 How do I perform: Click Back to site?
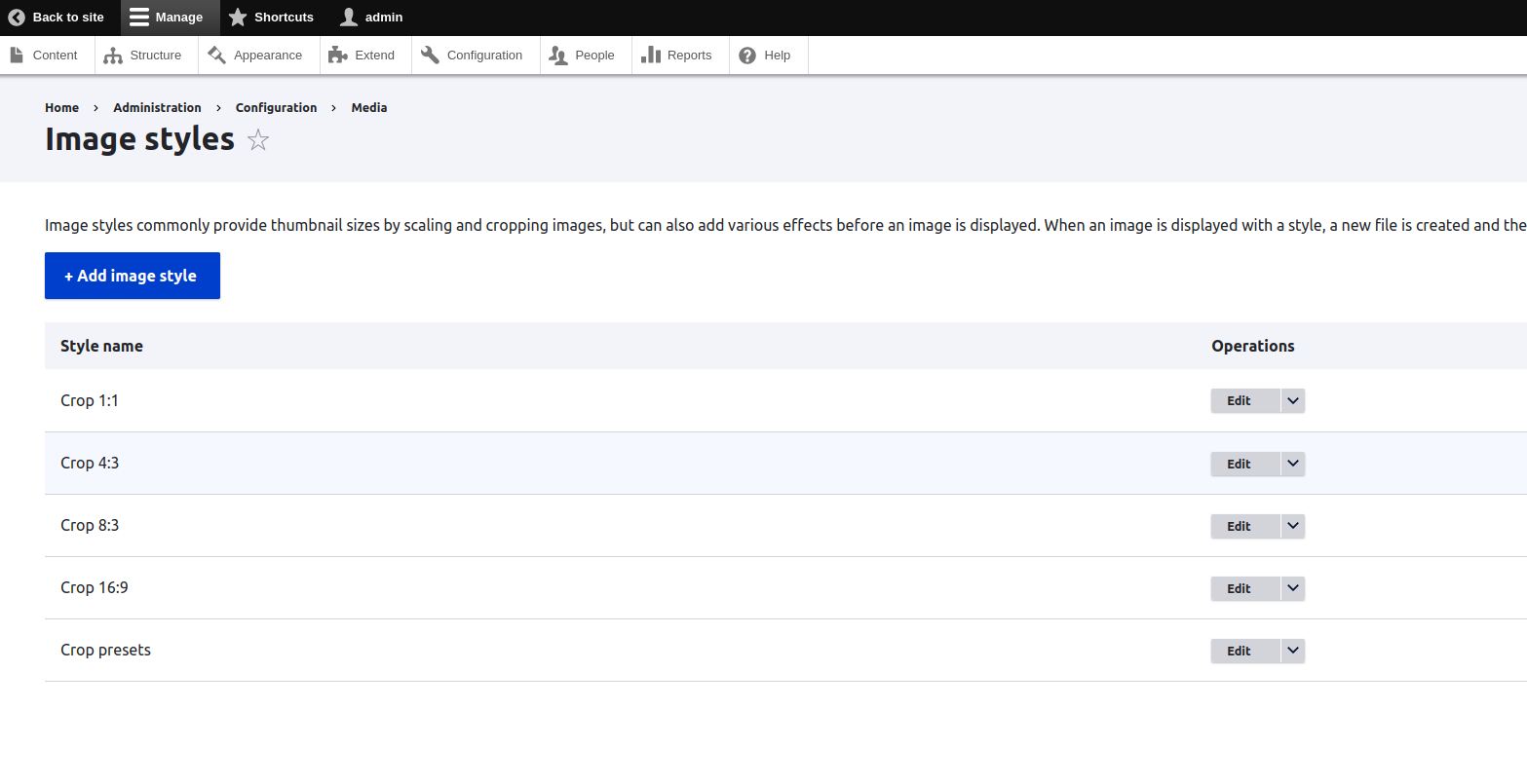point(56,17)
